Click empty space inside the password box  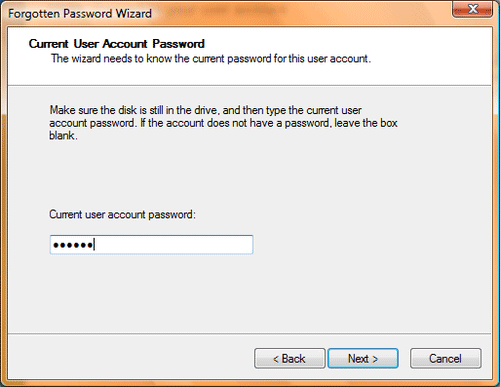(173, 245)
